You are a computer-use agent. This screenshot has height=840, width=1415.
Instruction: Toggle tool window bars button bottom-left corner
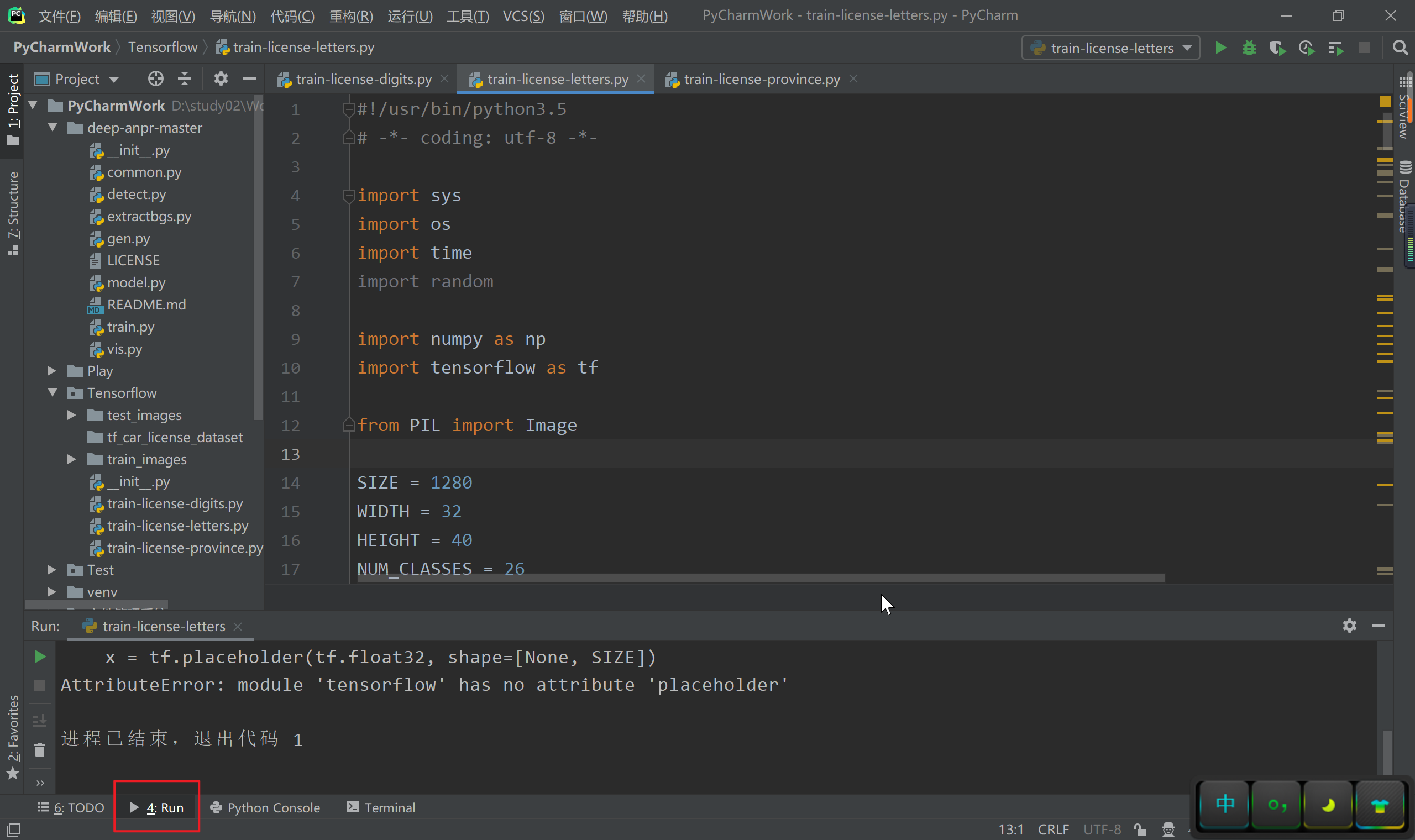coord(14,830)
